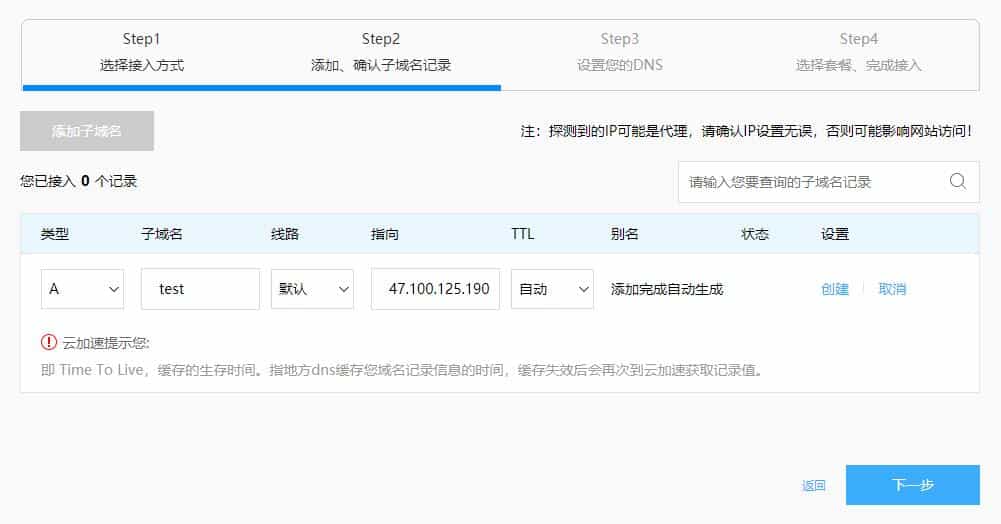Click the 指向 column header

tap(384, 234)
